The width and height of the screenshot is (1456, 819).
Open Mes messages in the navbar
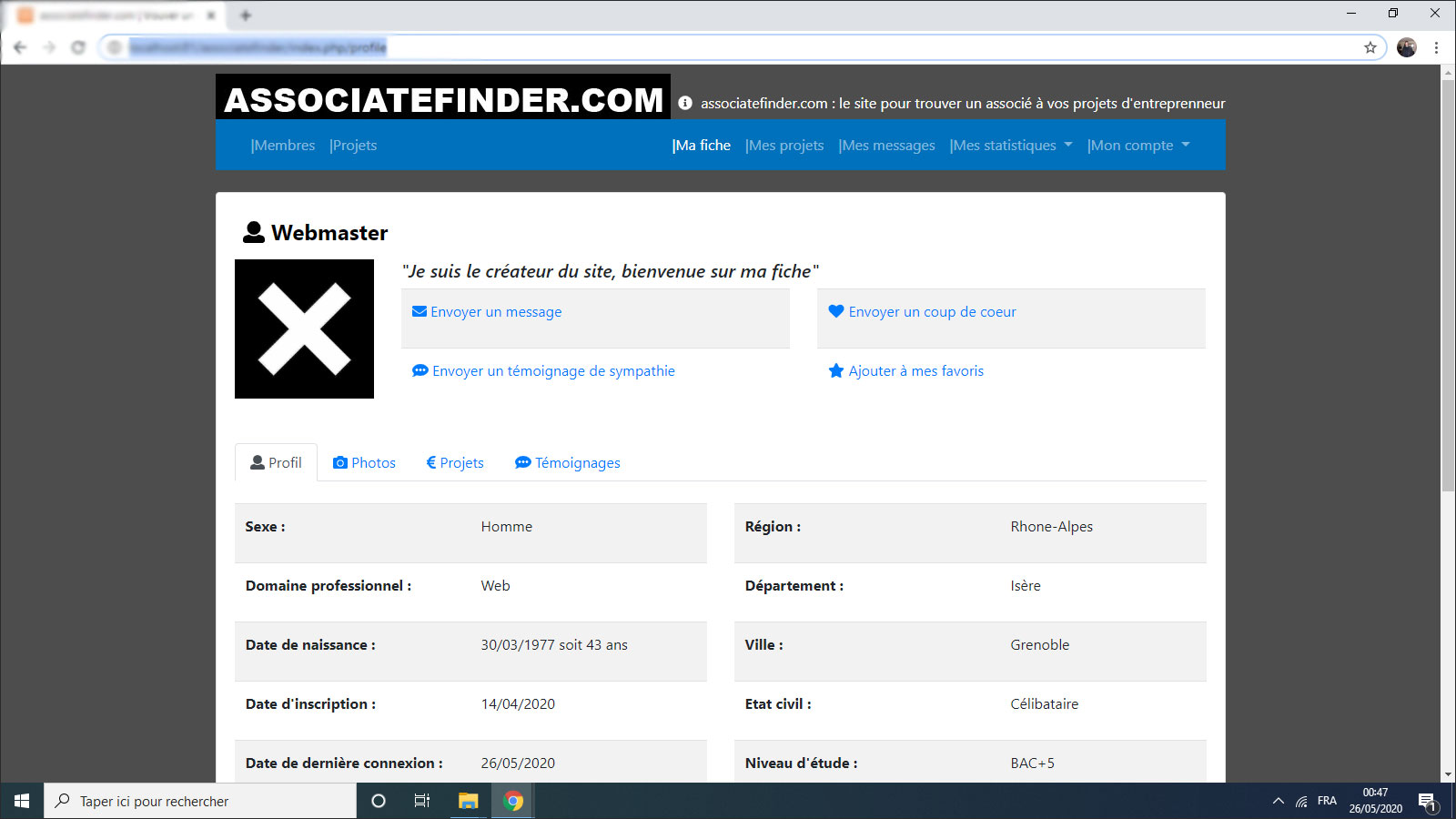coord(886,146)
